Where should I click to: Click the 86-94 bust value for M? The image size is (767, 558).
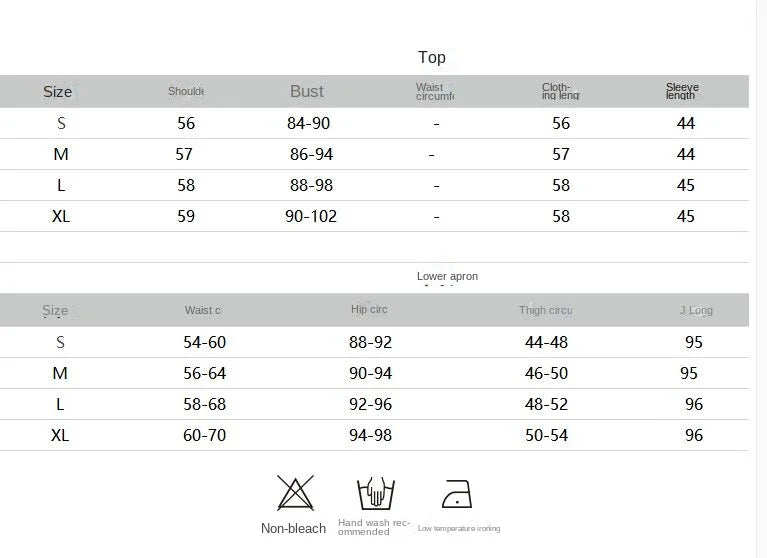pyautogui.click(x=311, y=155)
